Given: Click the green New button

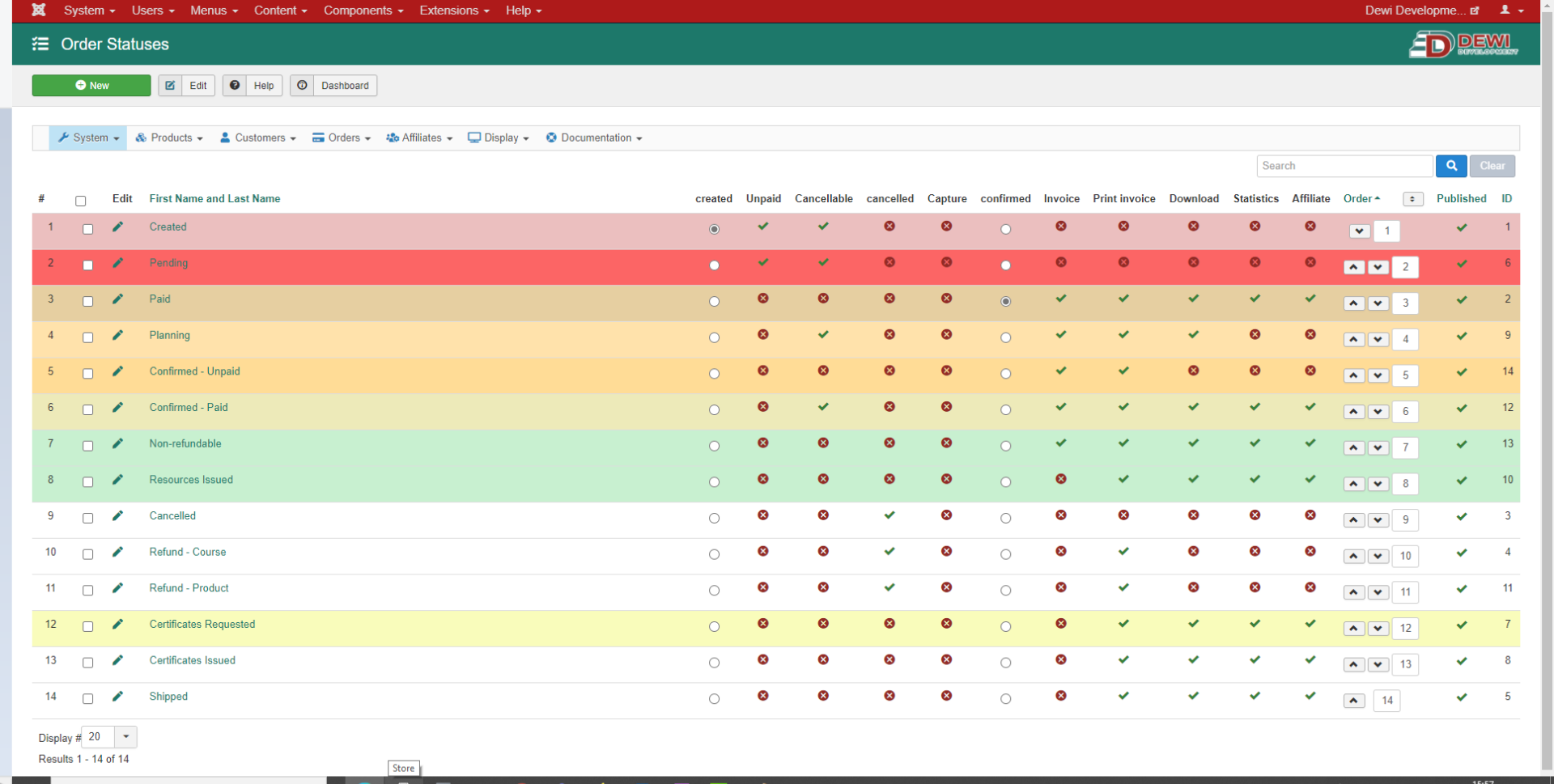Looking at the screenshot, I should tap(91, 86).
